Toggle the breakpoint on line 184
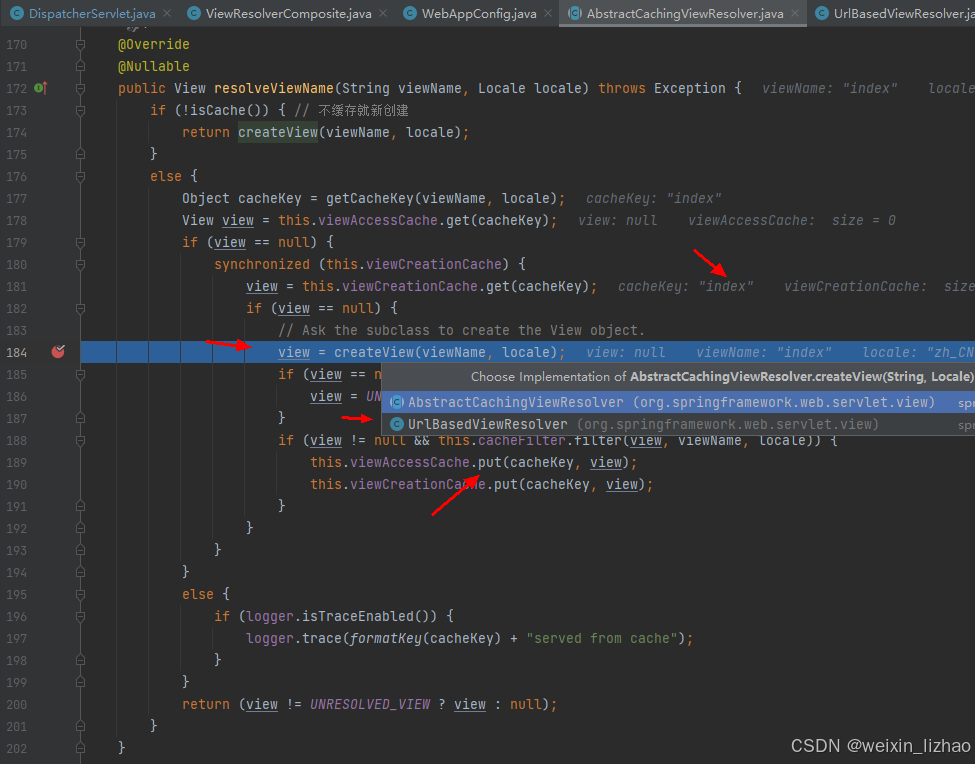Viewport: 975px width, 764px height. [58, 352]
